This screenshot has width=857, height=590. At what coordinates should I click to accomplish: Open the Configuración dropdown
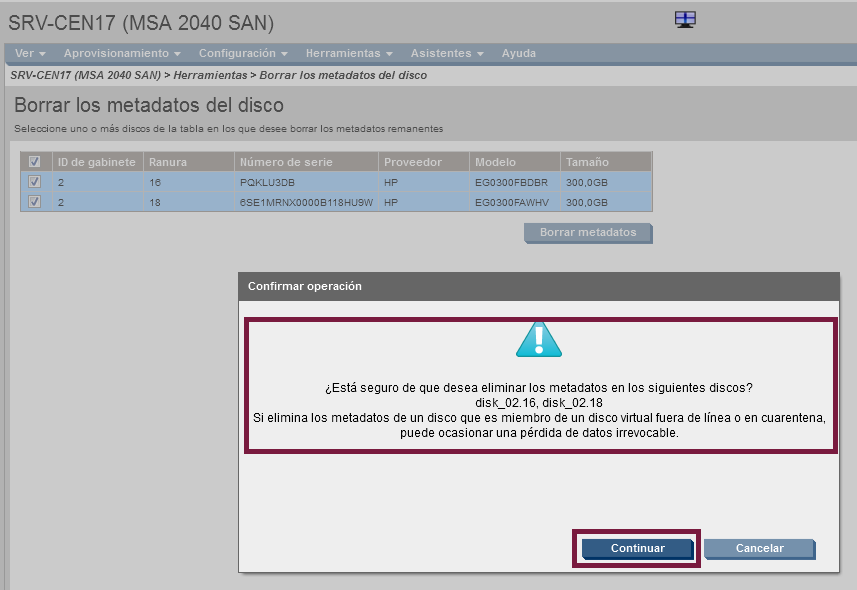(243, 53)
